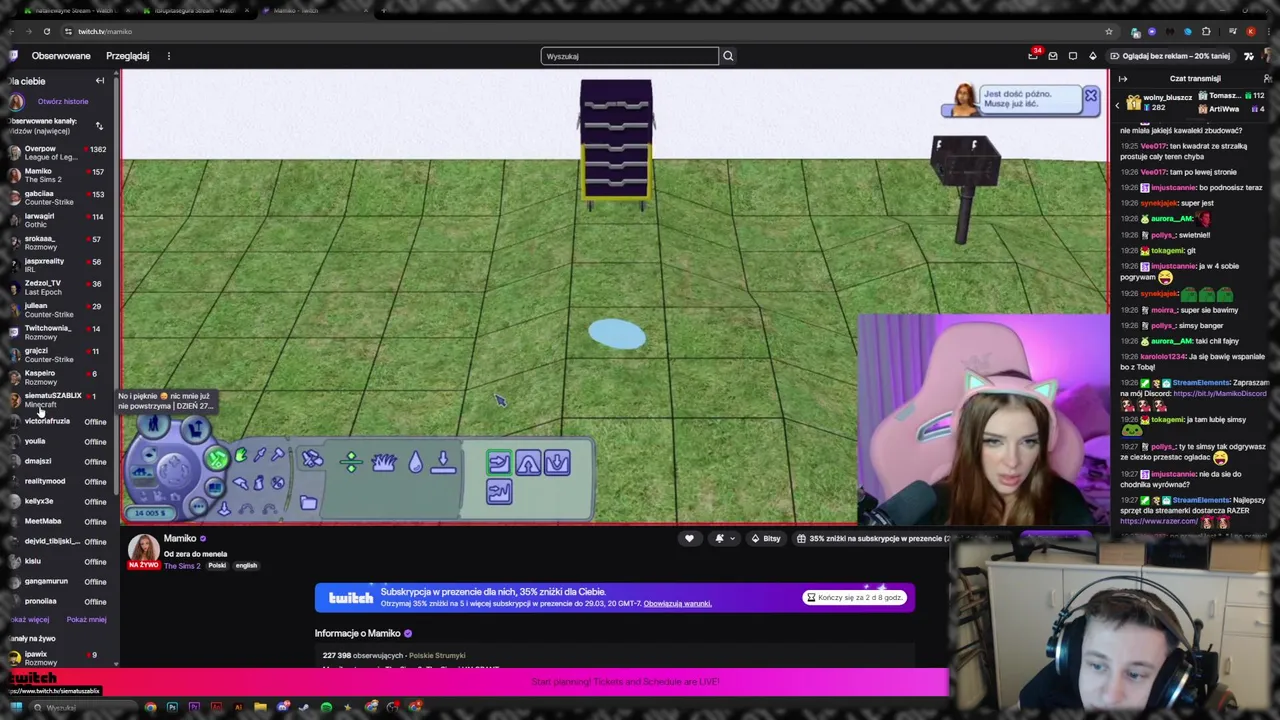Open Sims 2 options three-dots button
The image size is (1280, 720).
click(198, 506)
